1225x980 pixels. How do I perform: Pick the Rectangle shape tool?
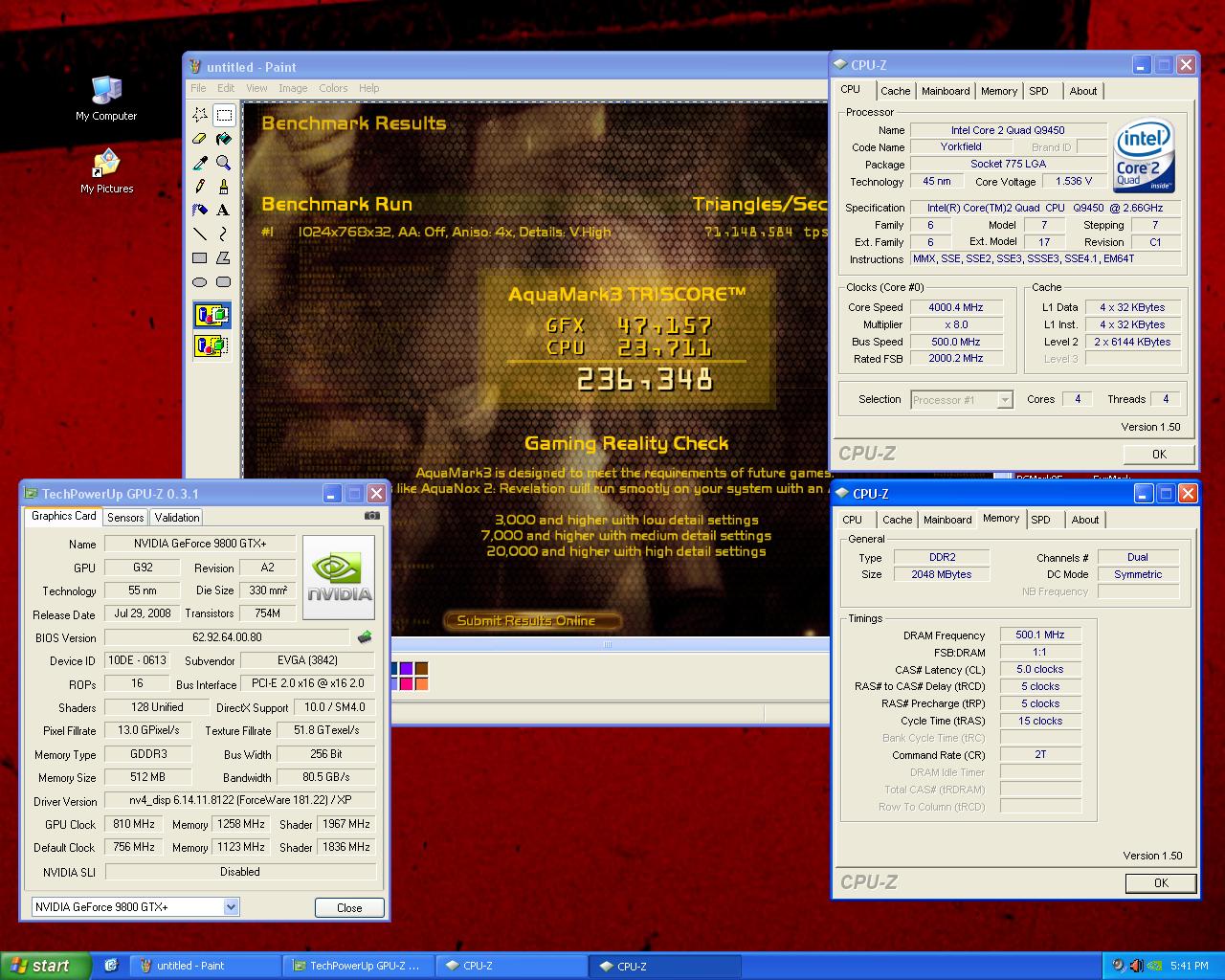pos(200,257)
